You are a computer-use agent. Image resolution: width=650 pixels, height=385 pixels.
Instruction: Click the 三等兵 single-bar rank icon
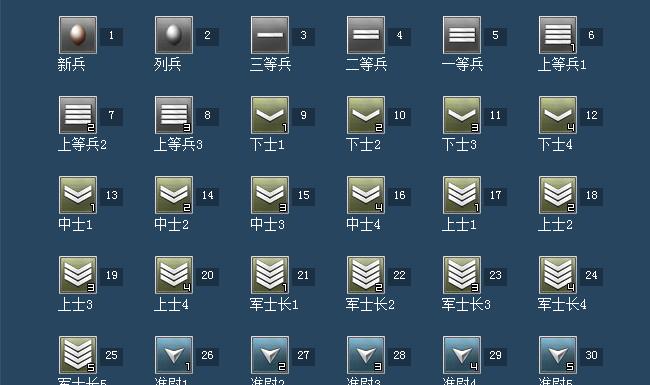click(x=270, y=35)
